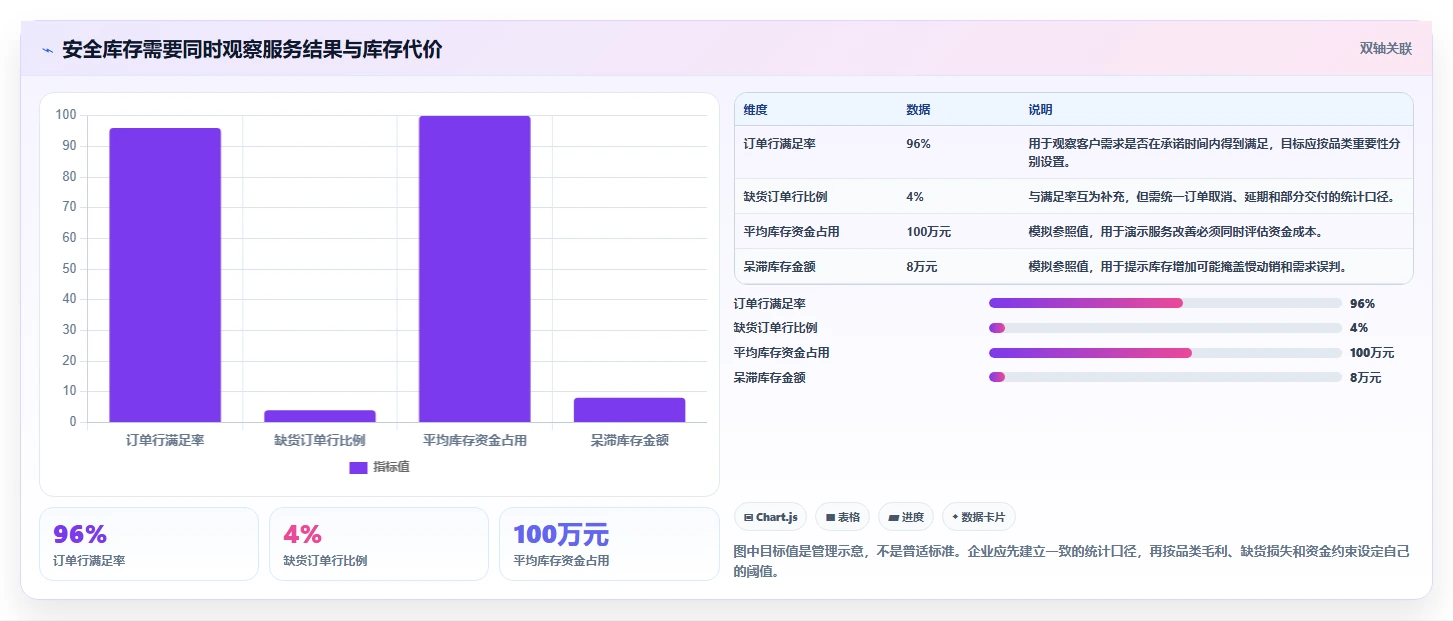Click the 呆滞库存金额 progress bar at 8万元
Viewport: 1453px width, 621px height.
click(x=1165, y=377)
